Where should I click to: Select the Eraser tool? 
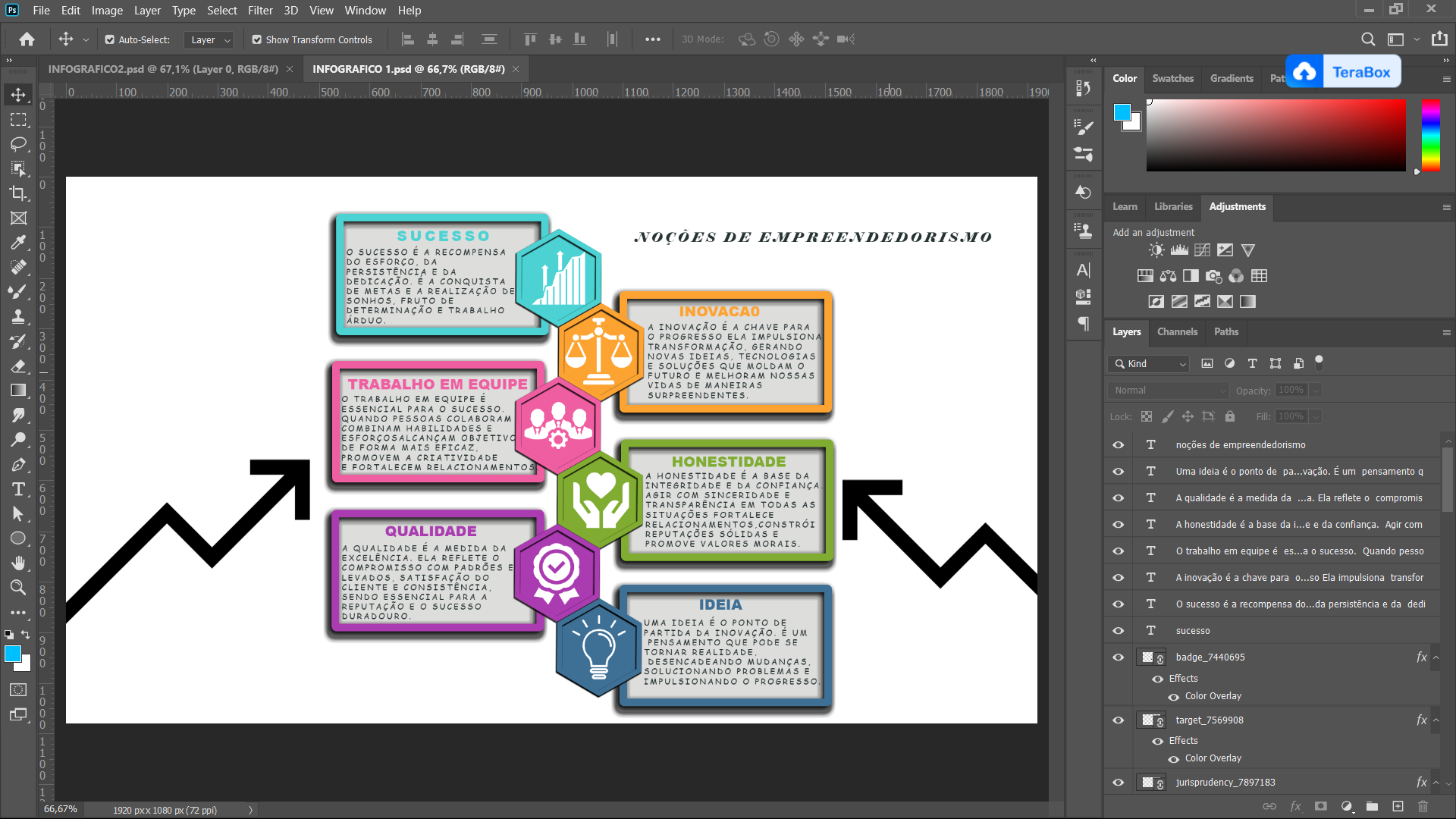click(x=18, y=366)
